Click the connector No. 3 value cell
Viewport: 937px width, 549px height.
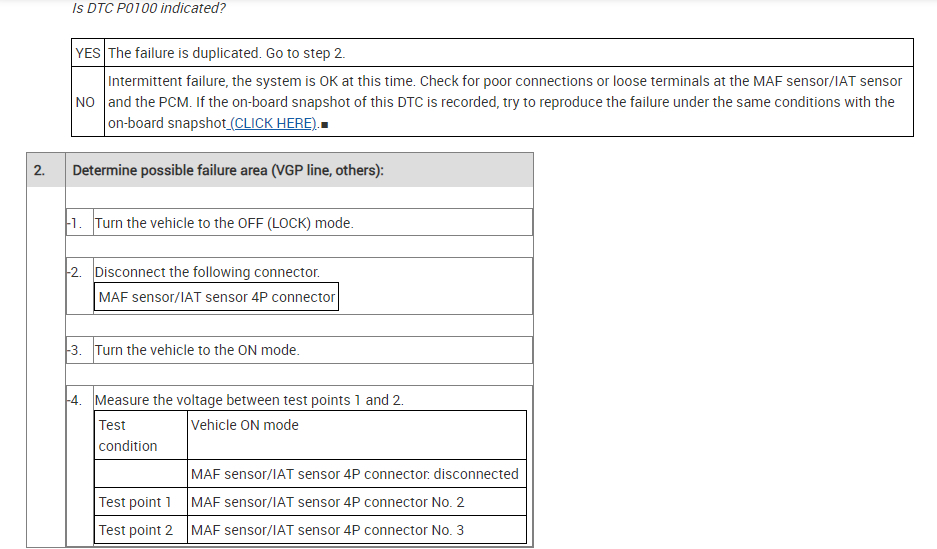357,530
